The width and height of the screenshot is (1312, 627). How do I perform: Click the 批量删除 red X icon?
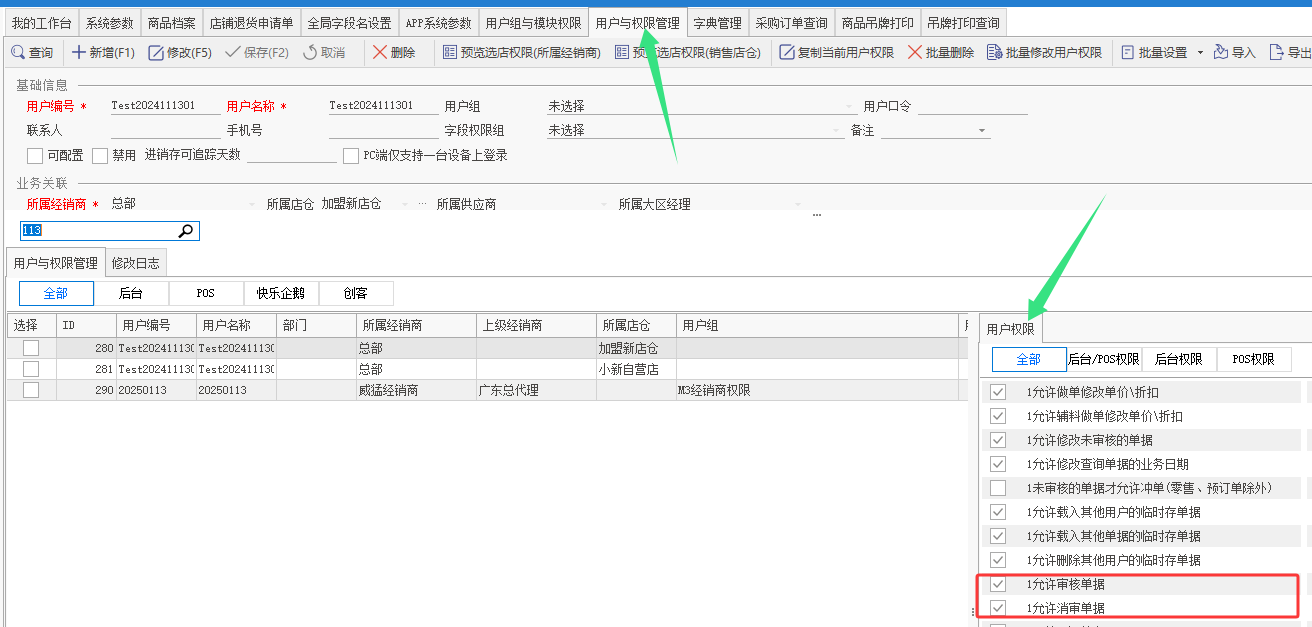pyautogui.click(x=915, y=52)
